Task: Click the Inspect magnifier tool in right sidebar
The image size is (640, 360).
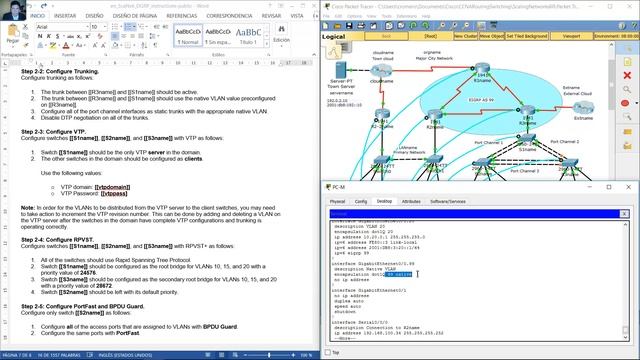Action: 627,89
